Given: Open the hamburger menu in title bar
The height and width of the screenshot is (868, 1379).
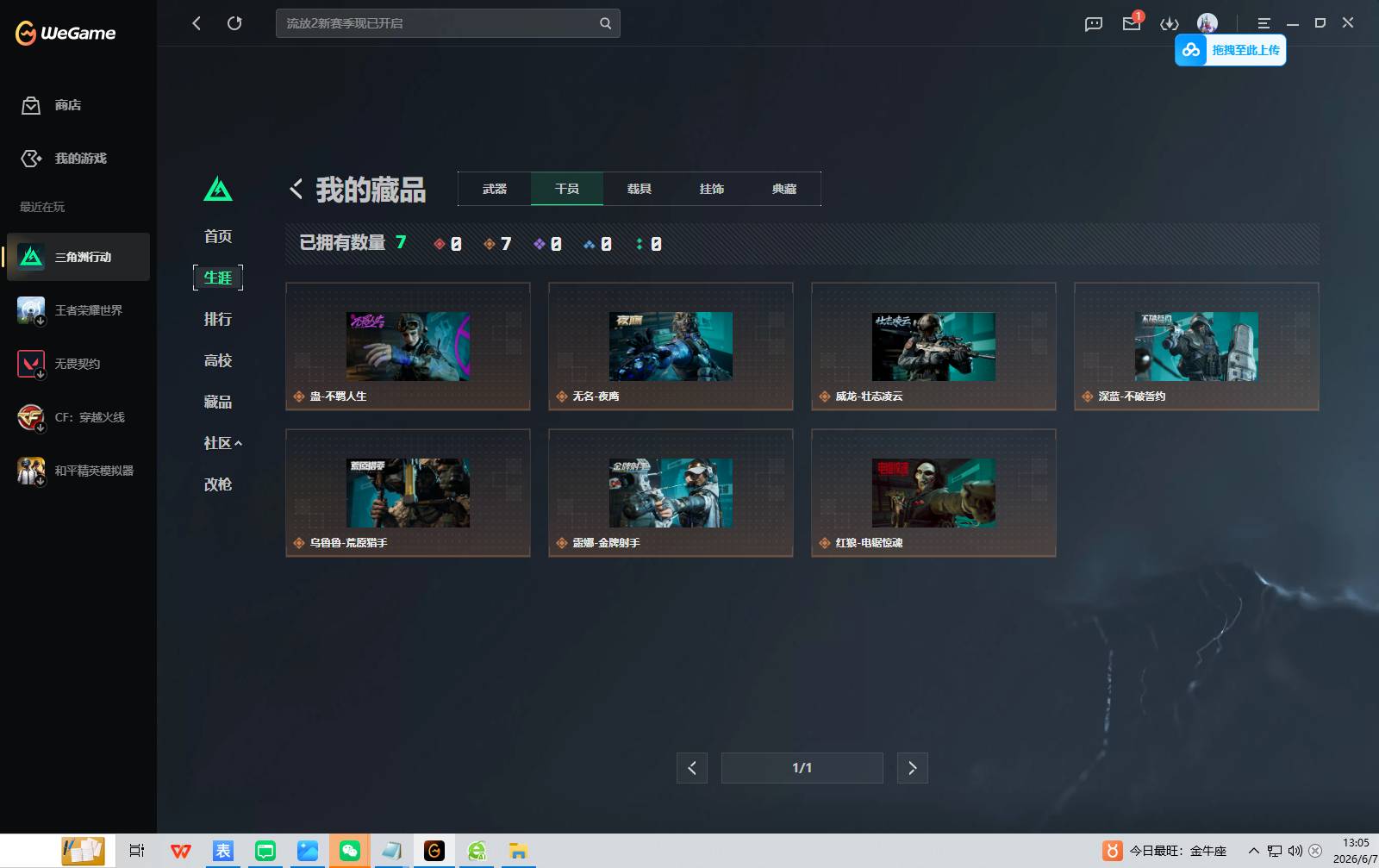Looking at the screenshot, I should pyautogui.click(x=1264, y=23).
